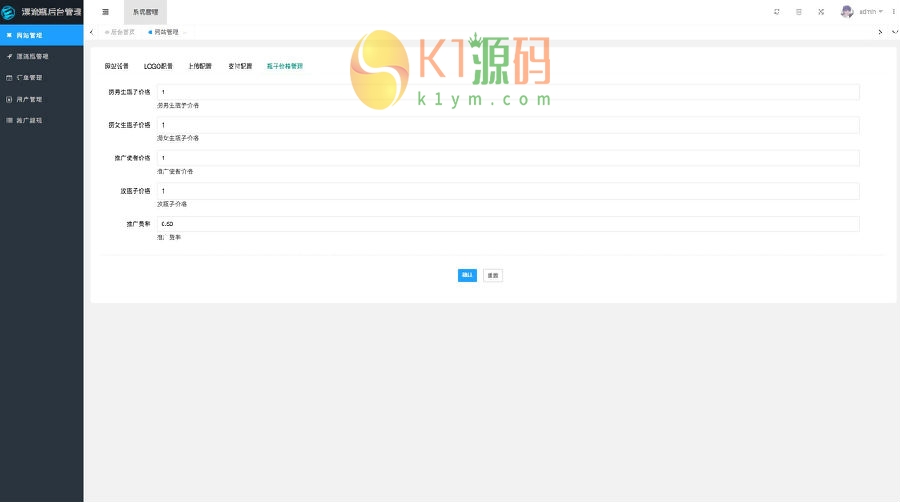
Task: Focus the first price input field
Action: coord(508,92)
